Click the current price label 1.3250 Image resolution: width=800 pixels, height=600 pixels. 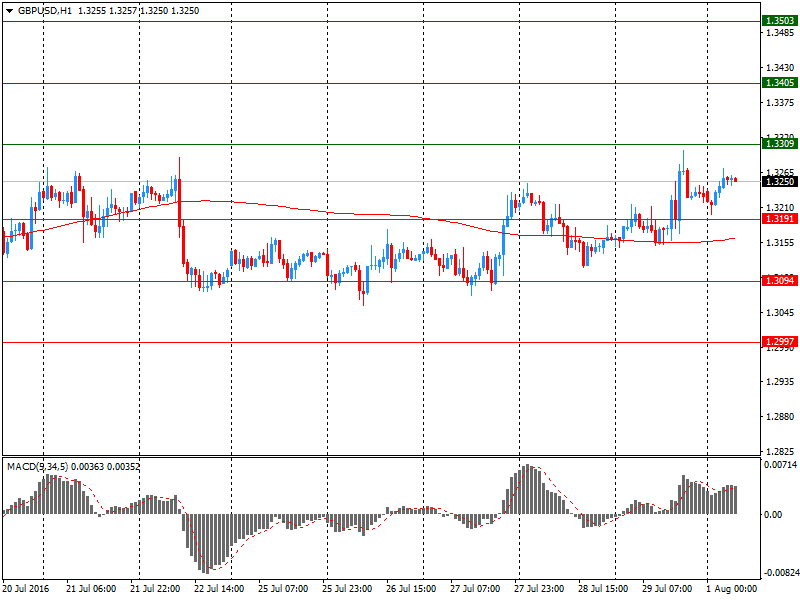(x=780, y=182)
